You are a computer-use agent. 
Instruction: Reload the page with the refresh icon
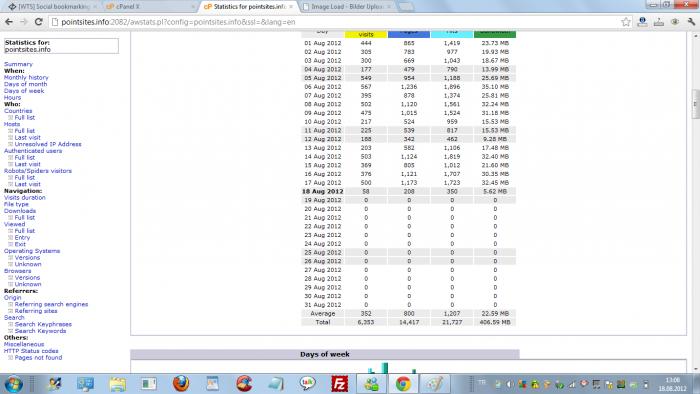(39, 21)
